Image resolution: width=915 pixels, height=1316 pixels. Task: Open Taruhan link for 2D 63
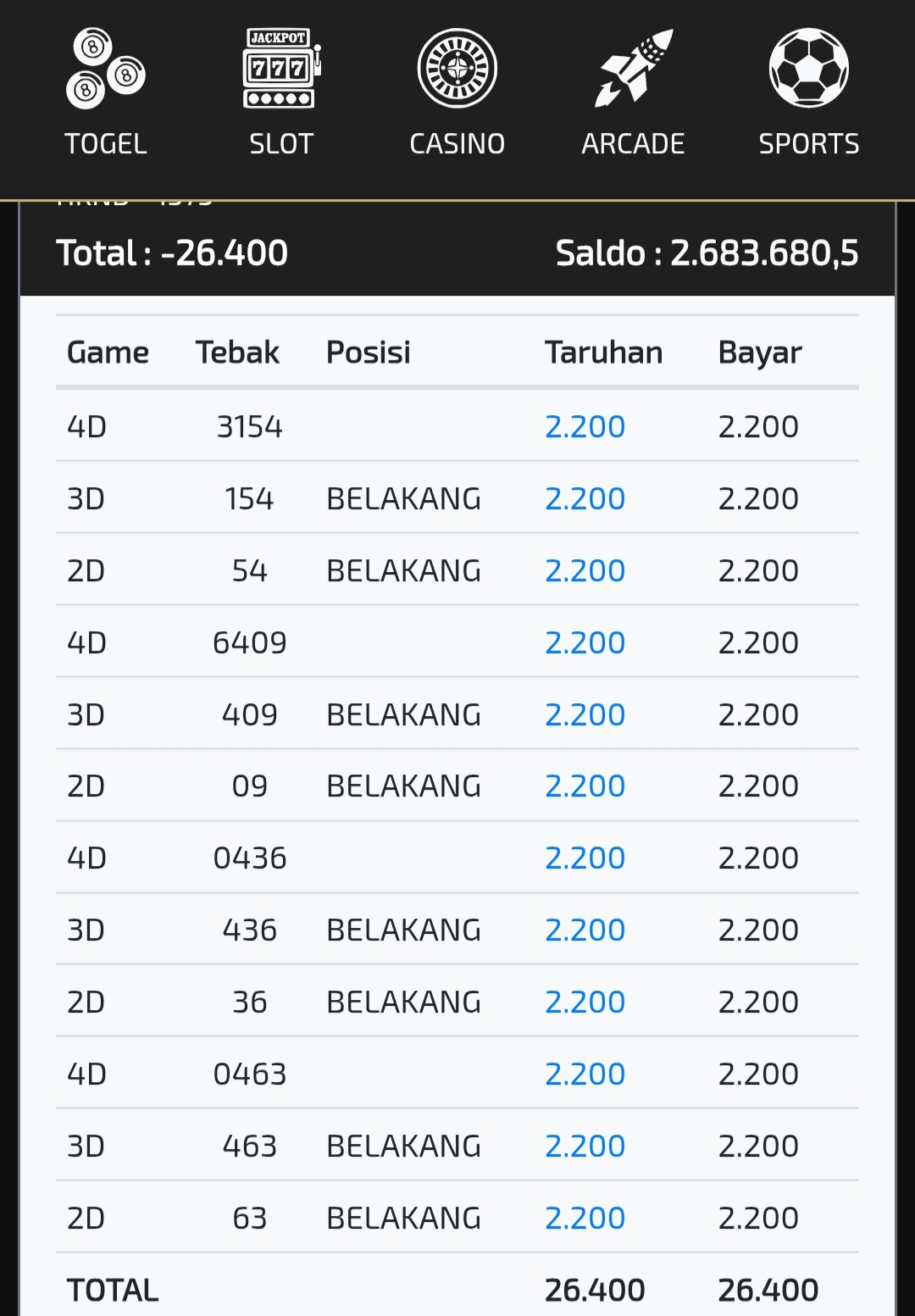pos(585,1218)
